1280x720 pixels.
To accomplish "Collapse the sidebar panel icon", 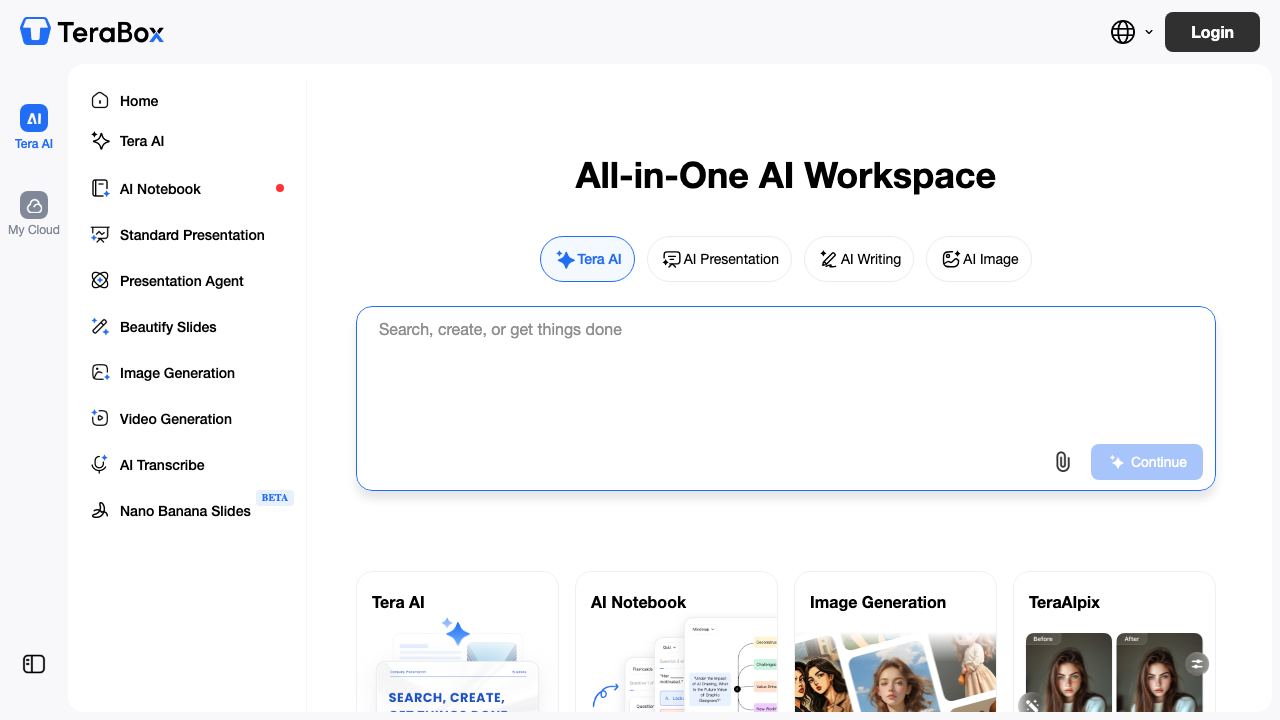I will click(x=34, y=664).
